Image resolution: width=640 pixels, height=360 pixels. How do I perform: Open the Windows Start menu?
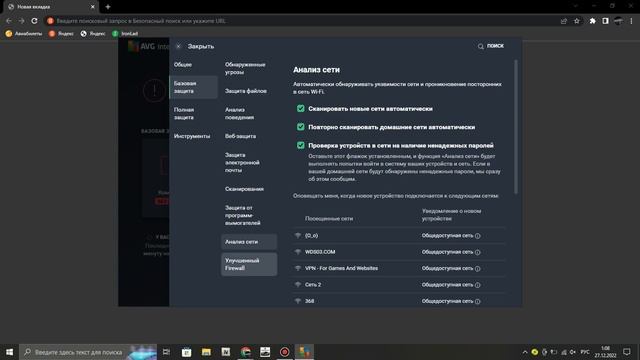[x=9, y=352]
